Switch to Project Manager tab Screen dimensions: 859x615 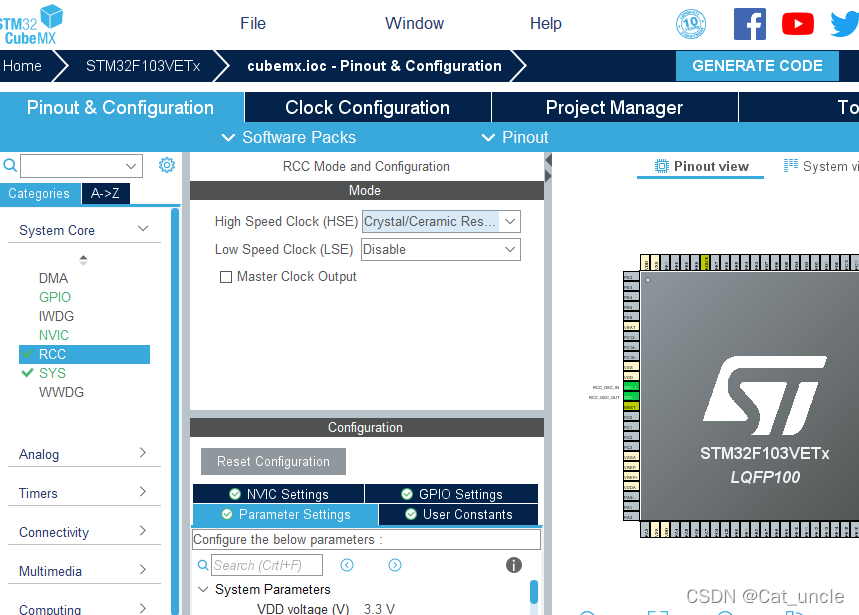click(x=615, y=107)
